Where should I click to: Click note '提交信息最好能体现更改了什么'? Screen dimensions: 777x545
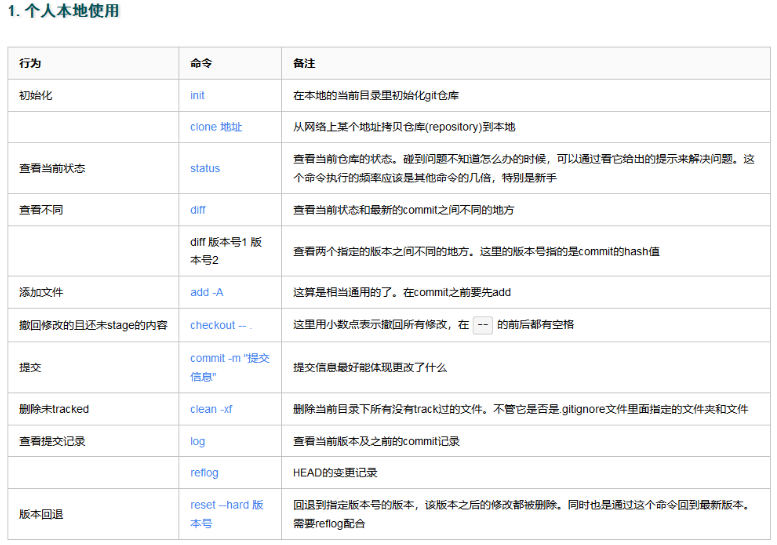point(370,367)
